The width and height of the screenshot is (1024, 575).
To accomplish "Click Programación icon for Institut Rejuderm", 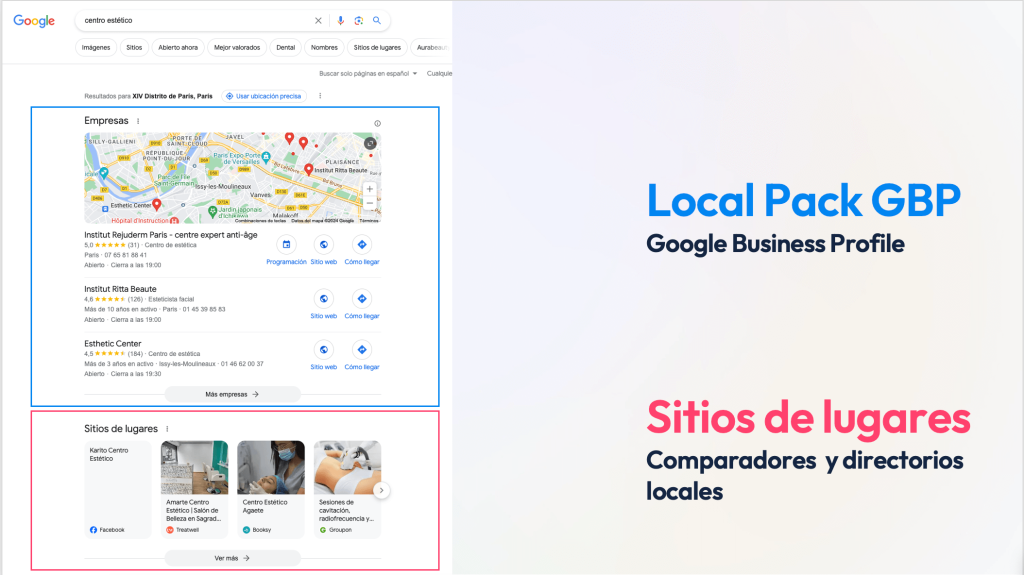I will 286,244.
